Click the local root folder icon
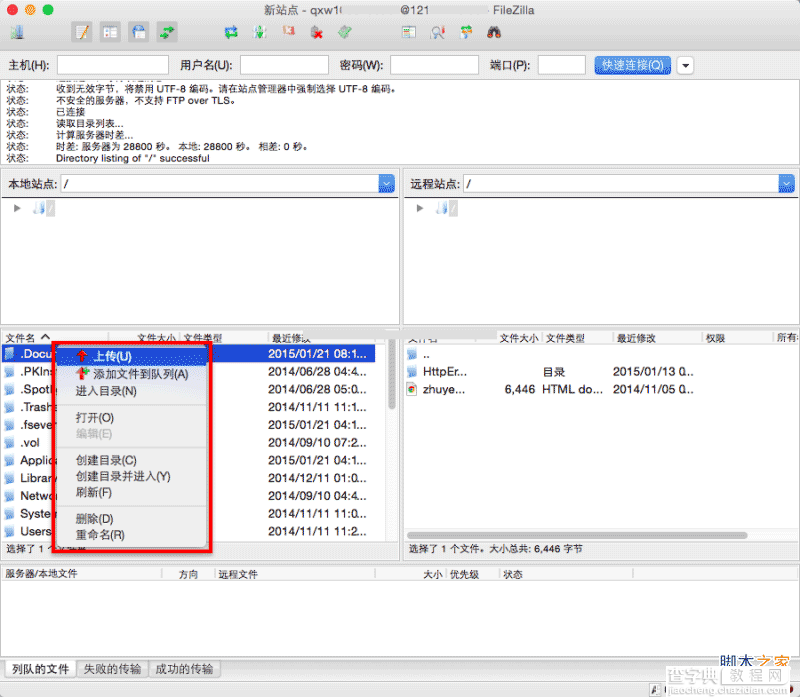800x697 pixels. click(x=39, y=208)
